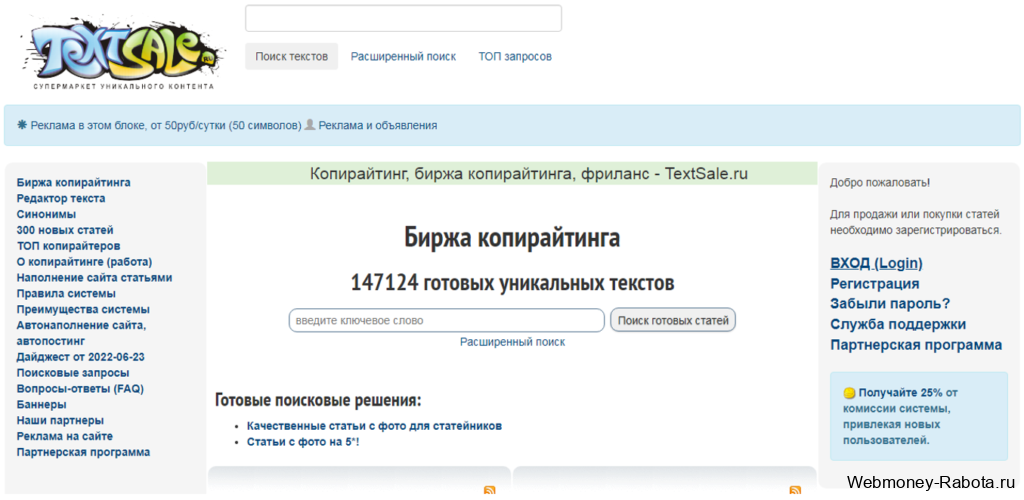
Task: Click the keyword field введите ключевое слово
Action: click(447, 320)
